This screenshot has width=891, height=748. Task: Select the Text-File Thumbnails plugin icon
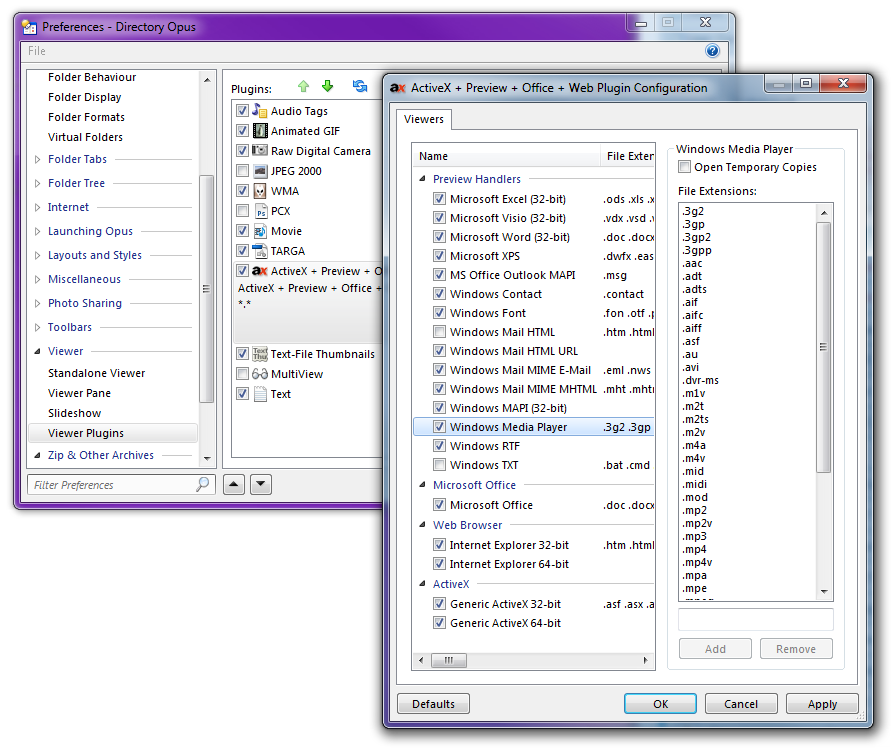pos(260,354)
